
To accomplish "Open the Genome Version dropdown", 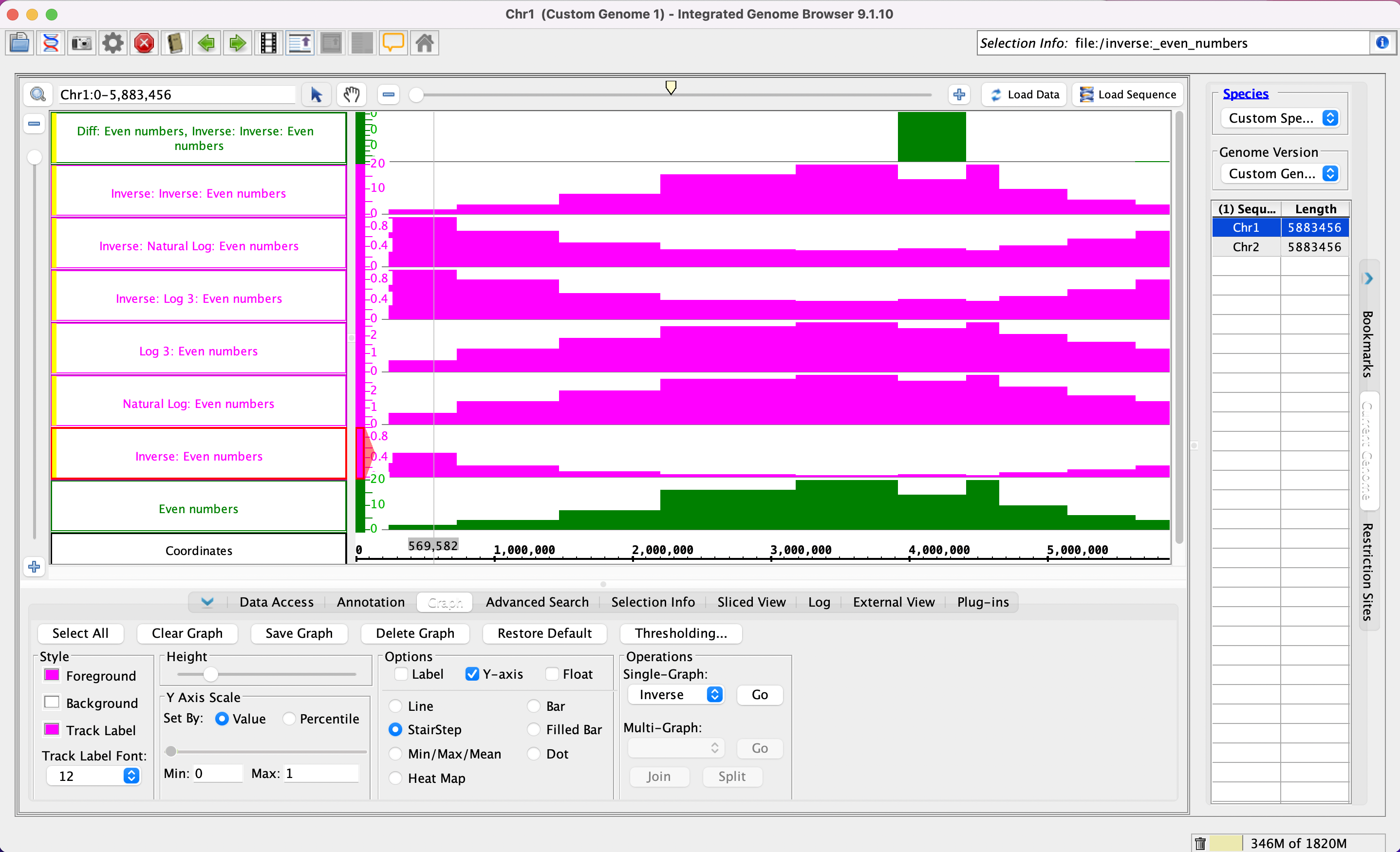I will coord(1281,174).
